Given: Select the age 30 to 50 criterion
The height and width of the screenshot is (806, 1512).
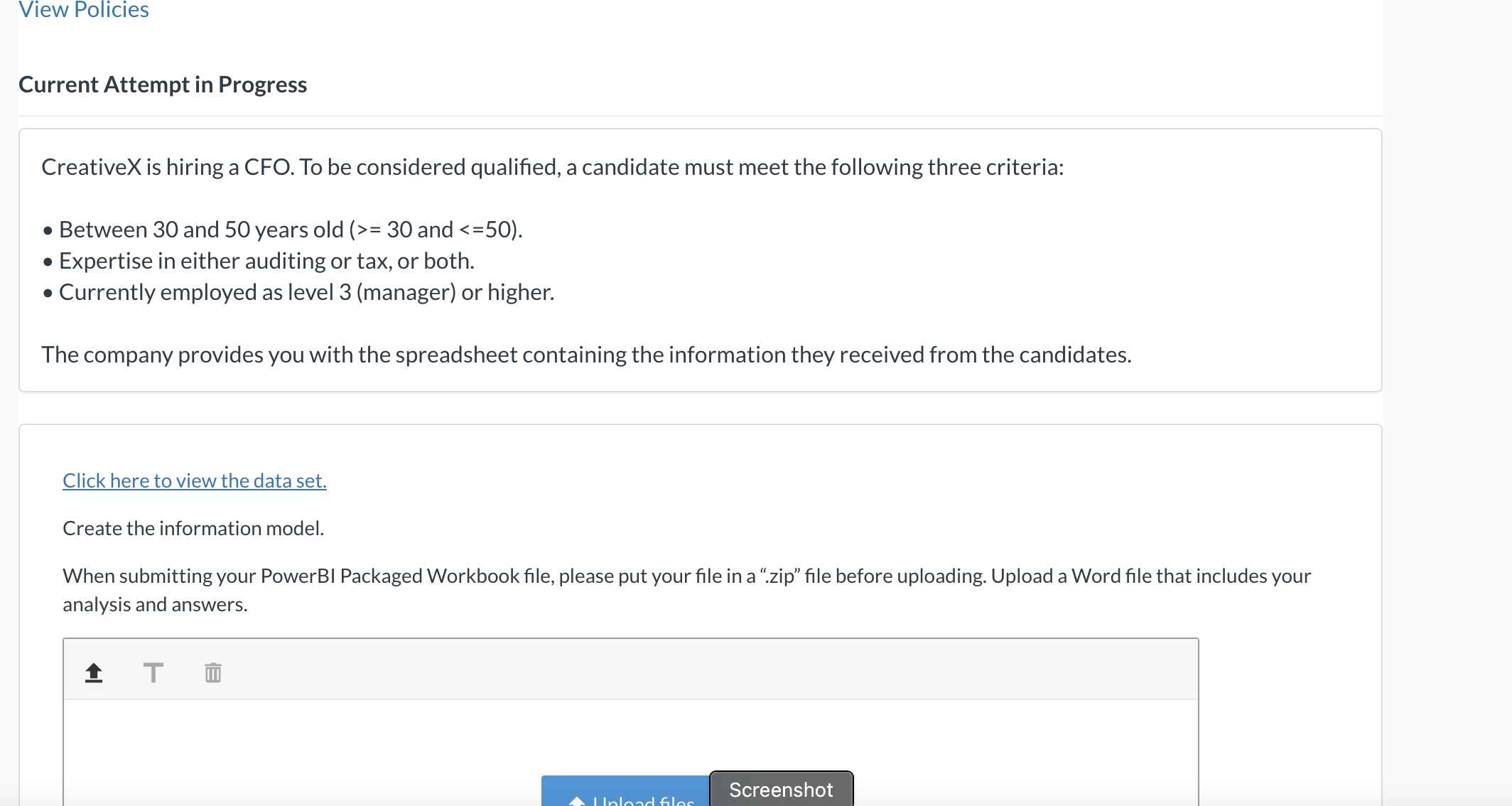Looking at the screenshot, I should 290,230.
